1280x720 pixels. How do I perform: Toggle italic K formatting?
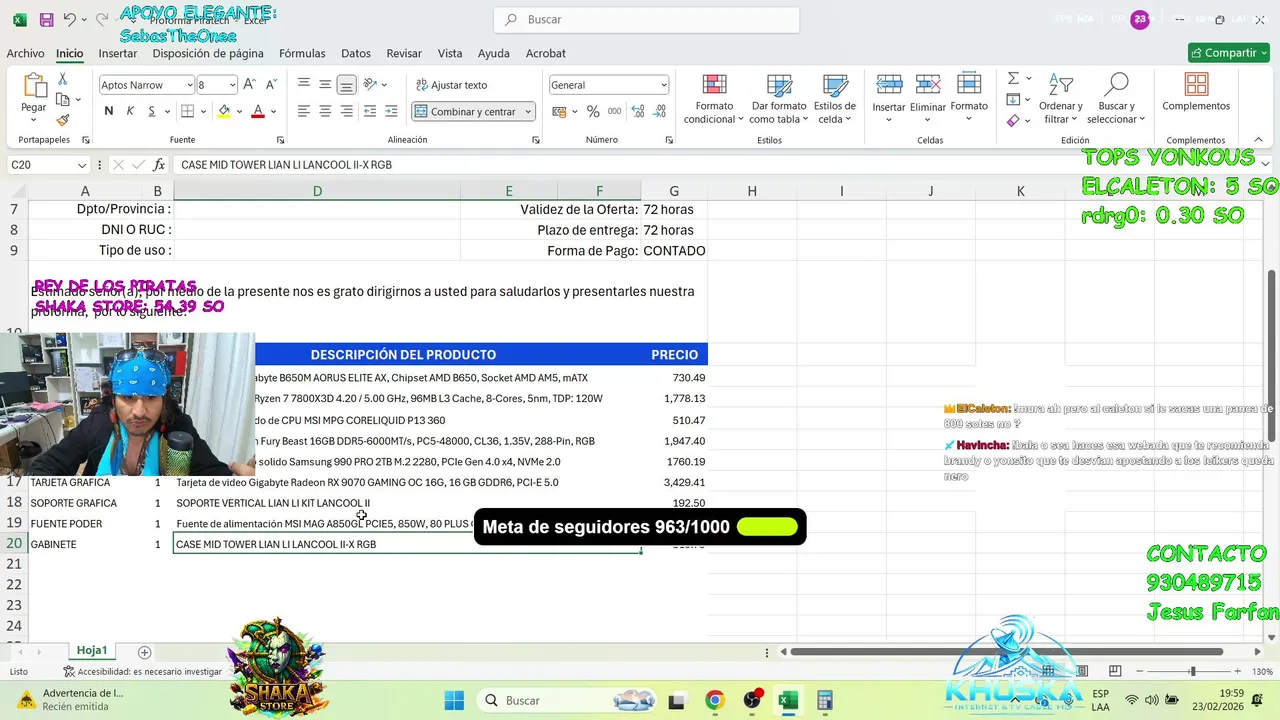pos(130,111)
